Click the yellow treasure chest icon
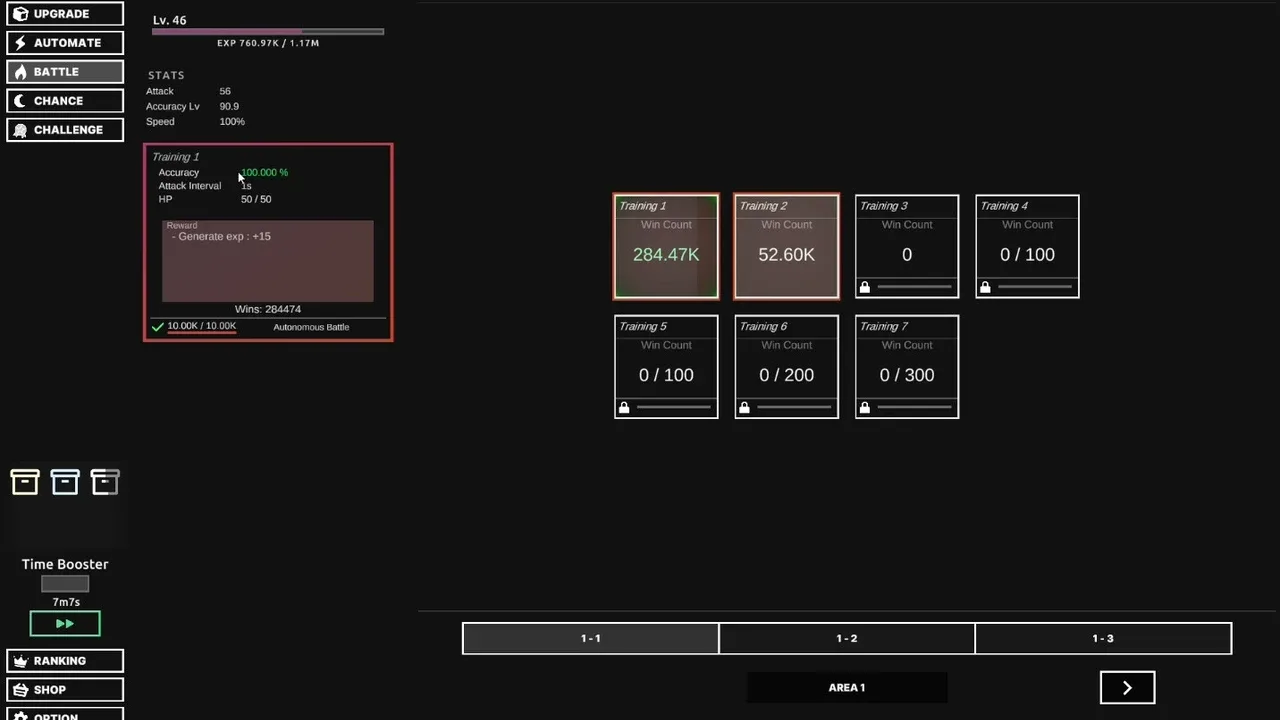This screenshot has width=1280, height=720. 25,482
